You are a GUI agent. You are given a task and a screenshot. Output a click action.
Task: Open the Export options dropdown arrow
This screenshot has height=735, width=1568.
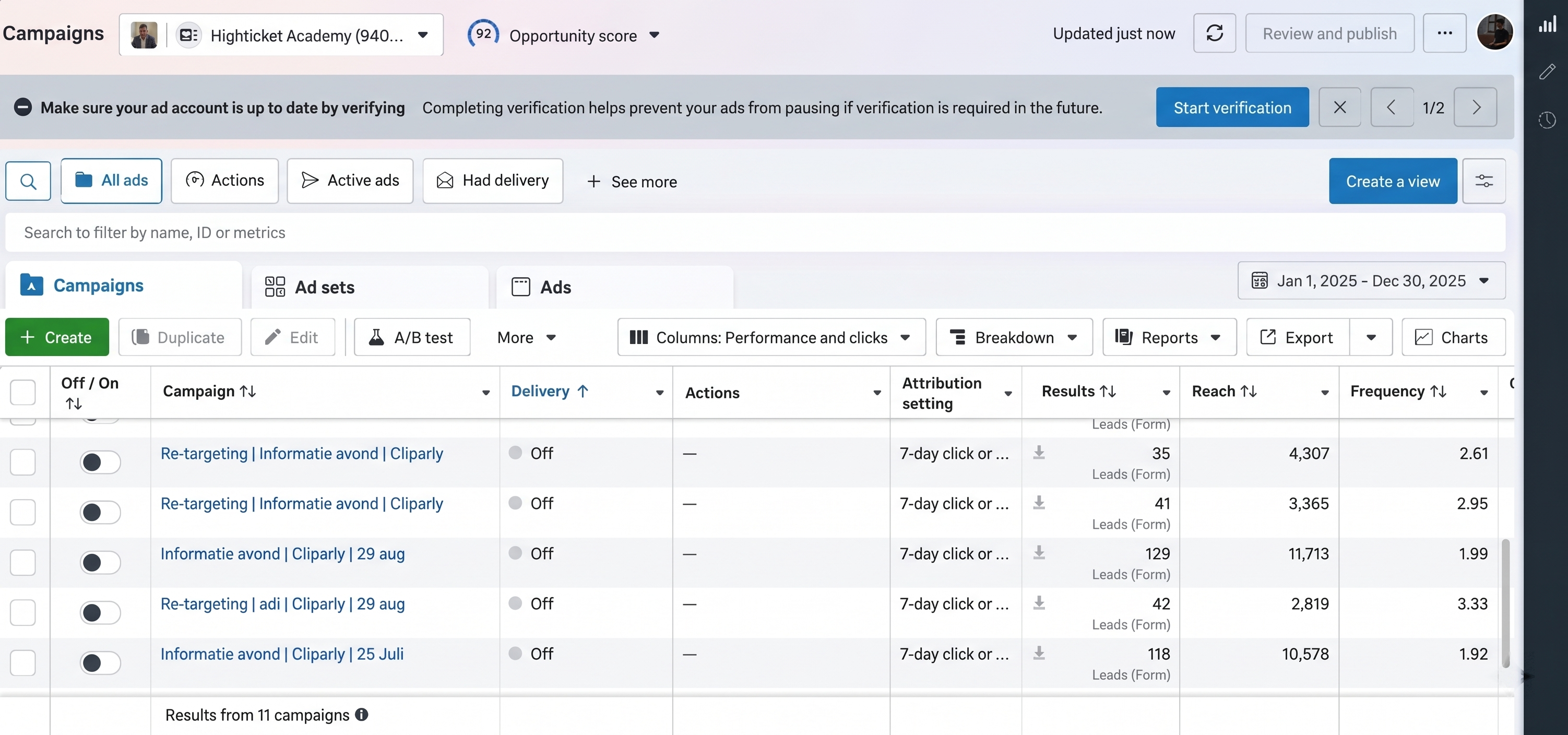click(1371, 337)
